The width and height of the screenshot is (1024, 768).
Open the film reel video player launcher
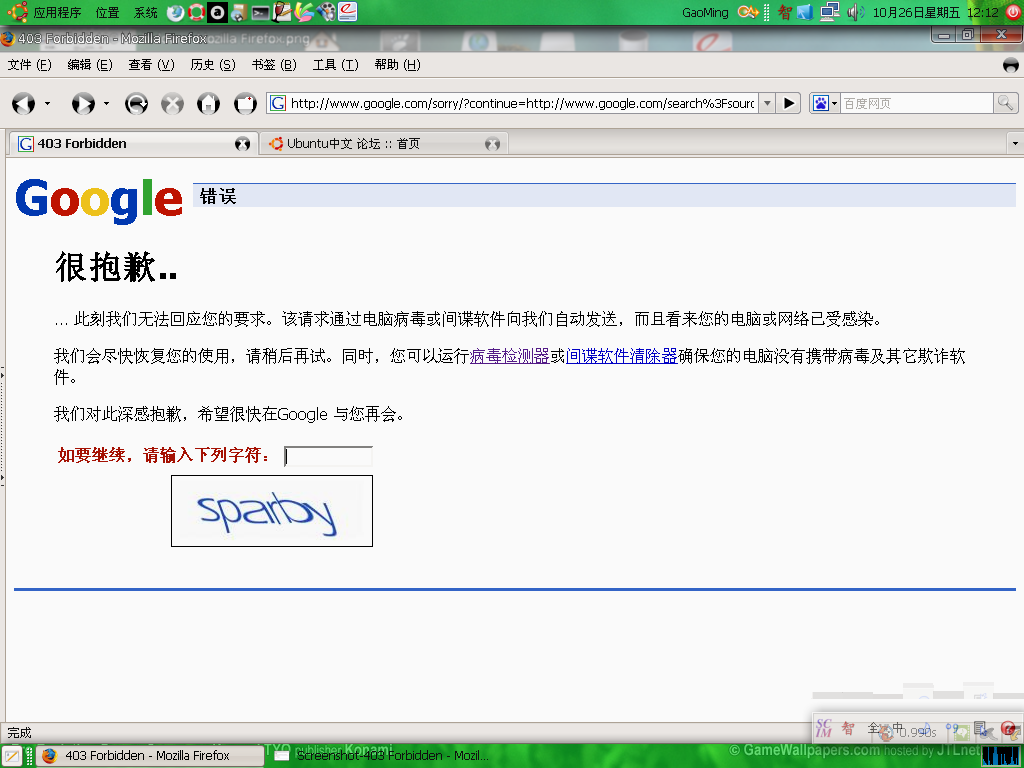[325, 12]
